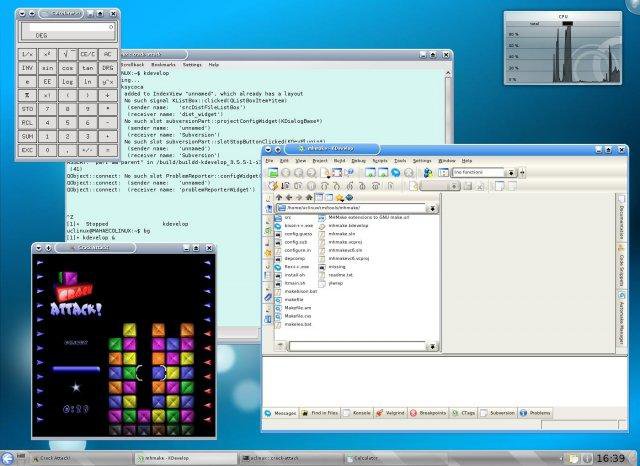The height and width of the screenshot is (466, 640).
Task: Click the AC button on calculator
Action: 108,55
